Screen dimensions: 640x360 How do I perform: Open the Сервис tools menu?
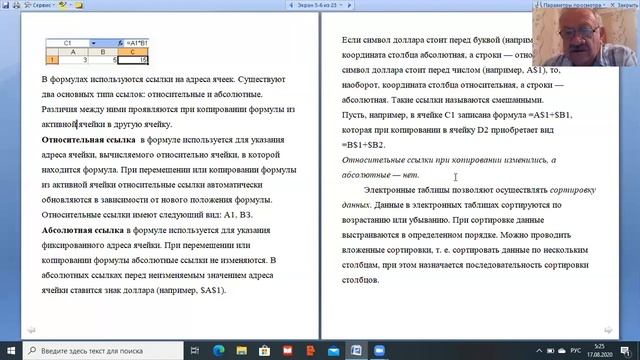40,5
